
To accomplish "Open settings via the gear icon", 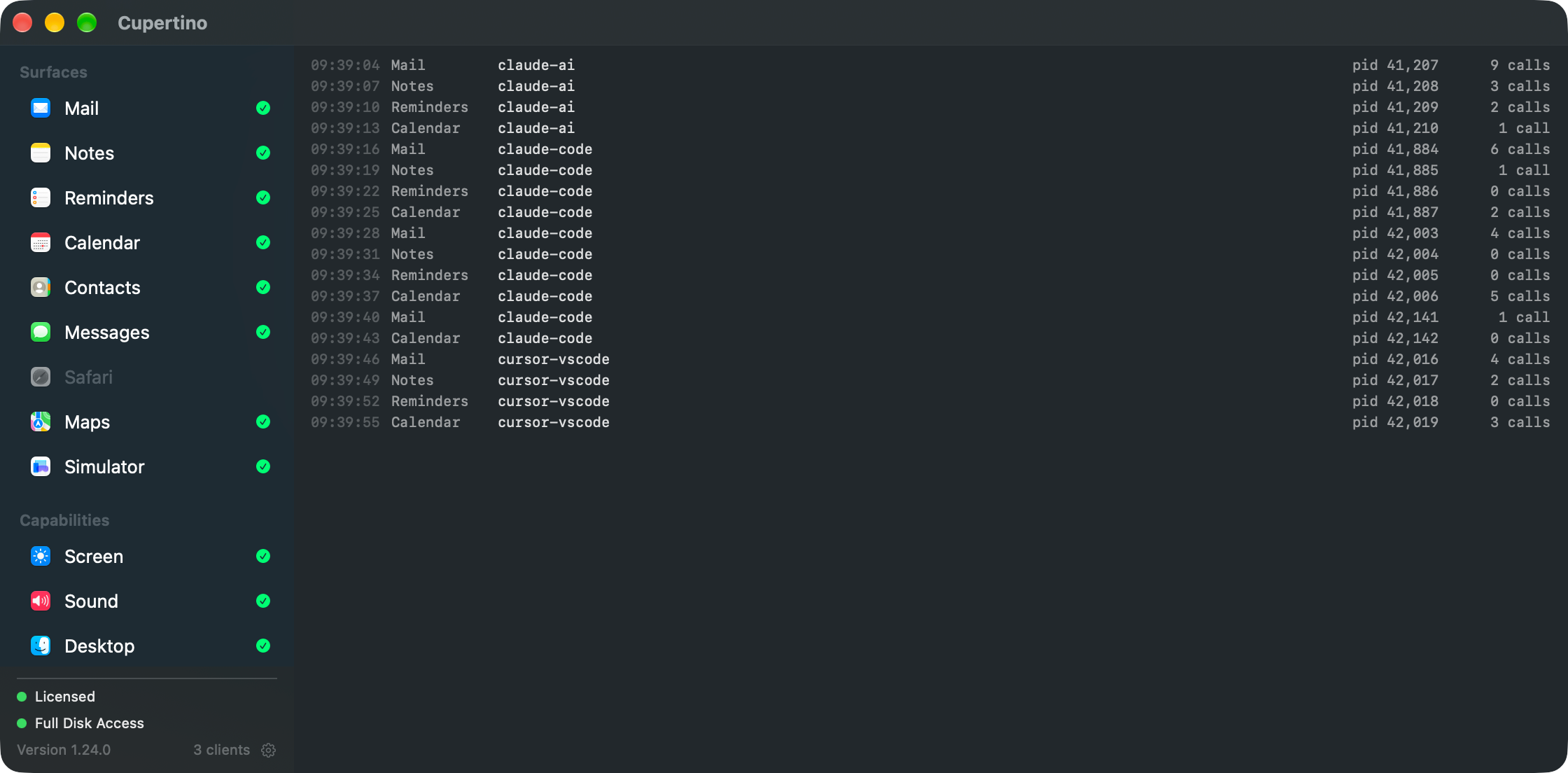I will [x=269, y=750].
